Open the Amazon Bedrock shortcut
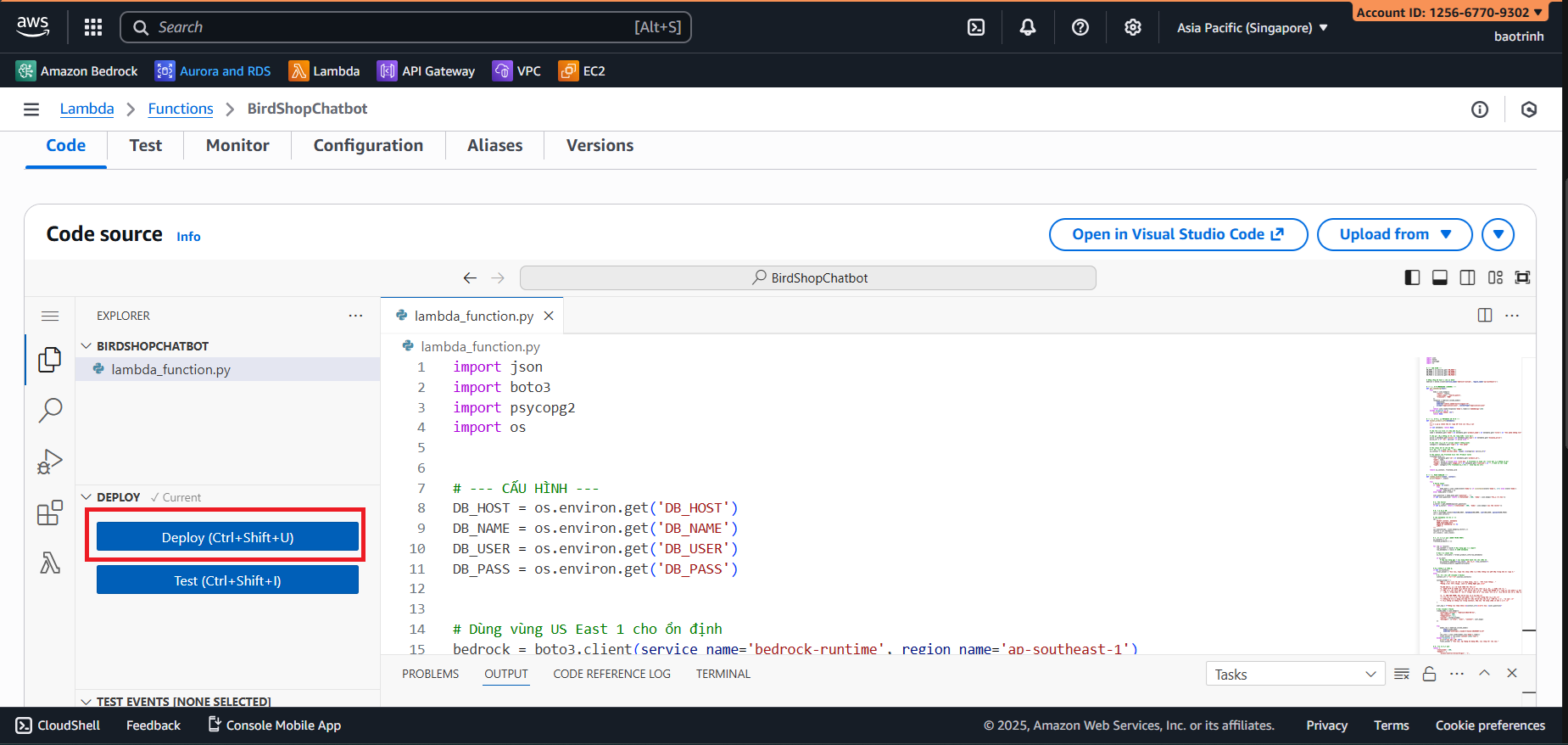The height and width of the screenshot is (745, 1568). 76,71
